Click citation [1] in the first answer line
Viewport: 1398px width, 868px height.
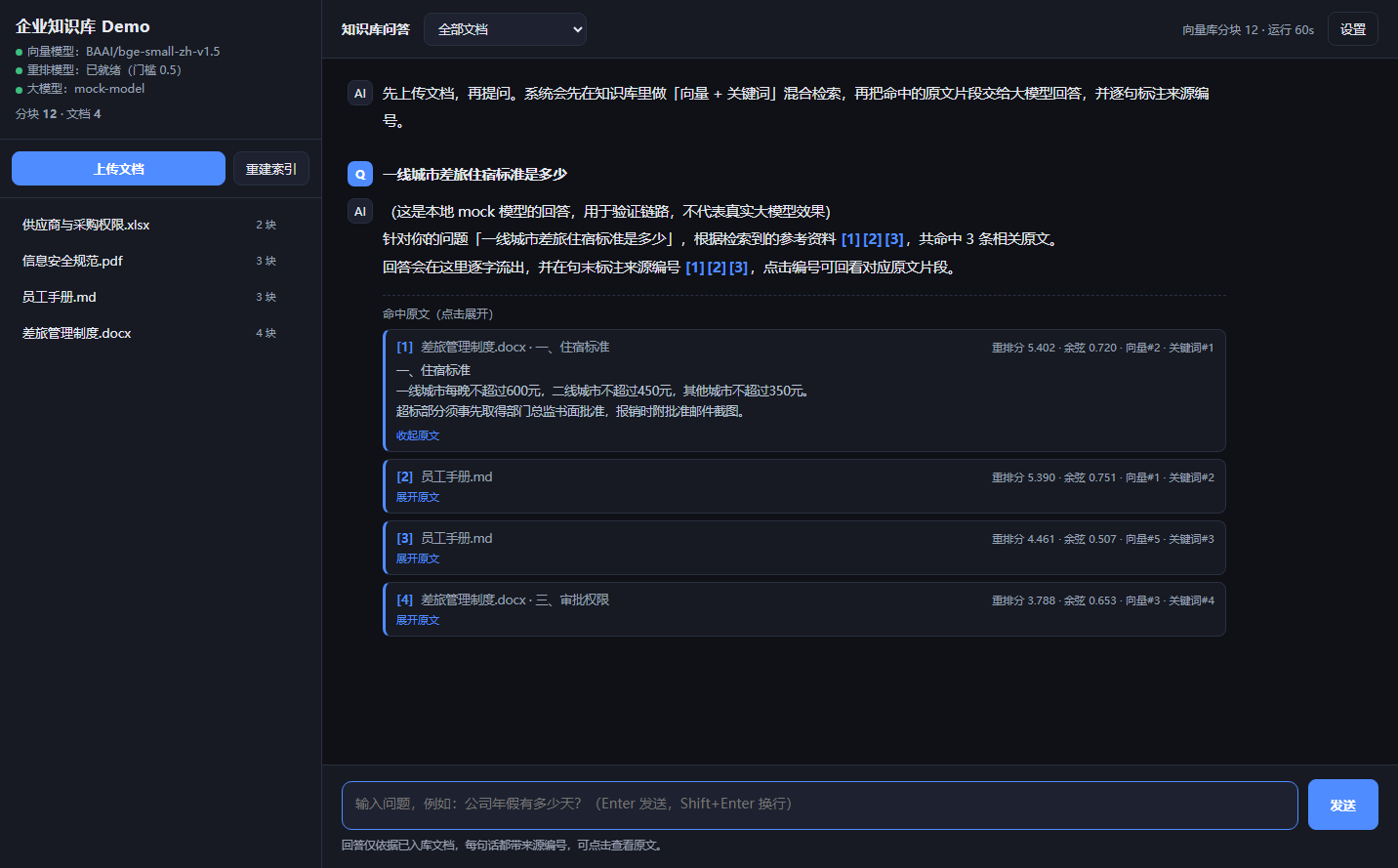(850, 239)
